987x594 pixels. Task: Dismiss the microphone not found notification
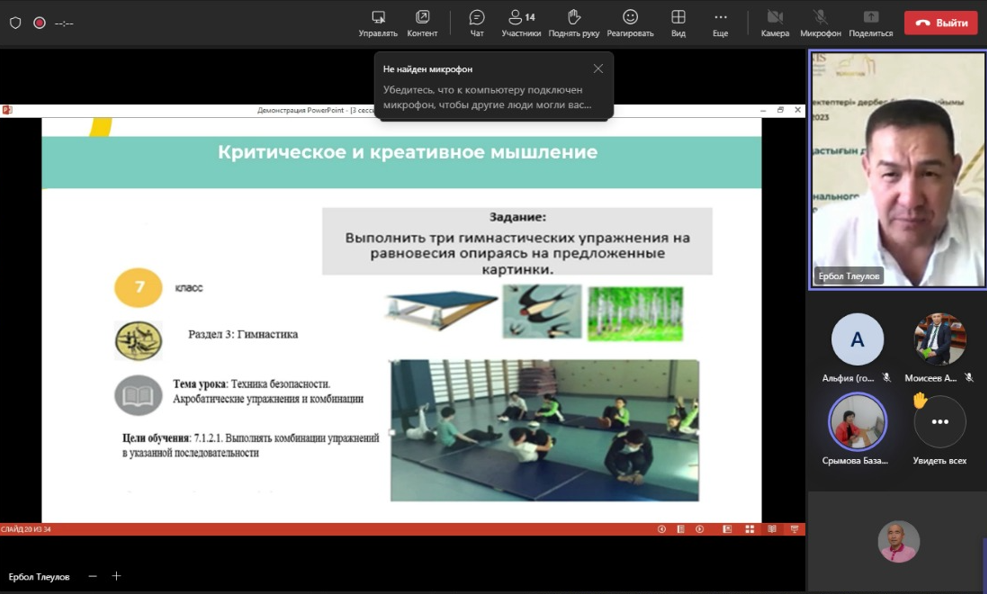point(598,69)
